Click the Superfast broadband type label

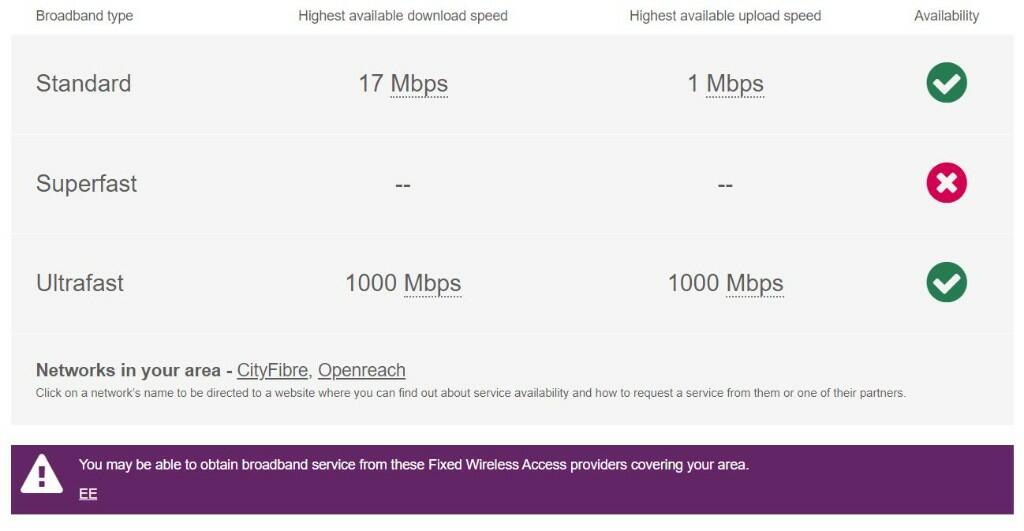point(86,184)
